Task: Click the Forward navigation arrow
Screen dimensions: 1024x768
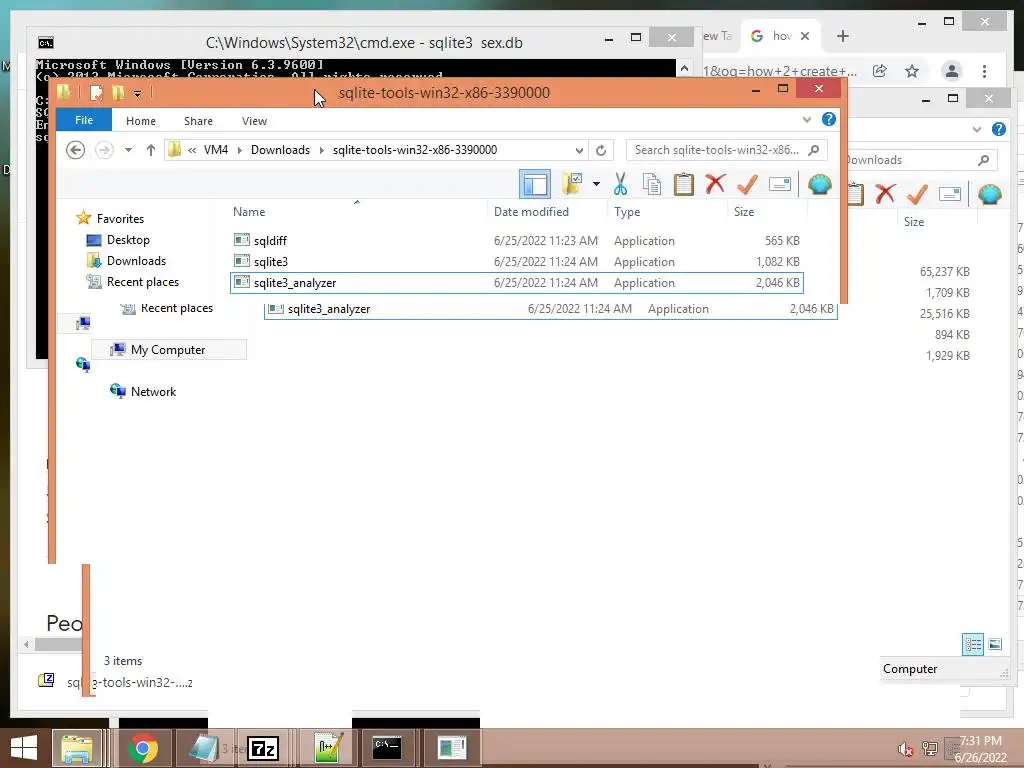Action: pyautogui.click(x=104, y=150)
